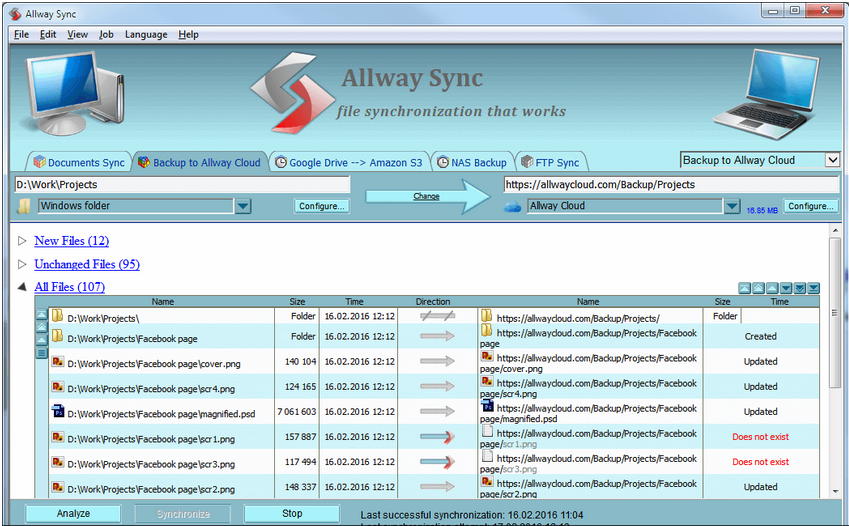Jump to the last item in the All Files toolbar
This screenshot has width=849, height=526.
[x=814, y=288]
